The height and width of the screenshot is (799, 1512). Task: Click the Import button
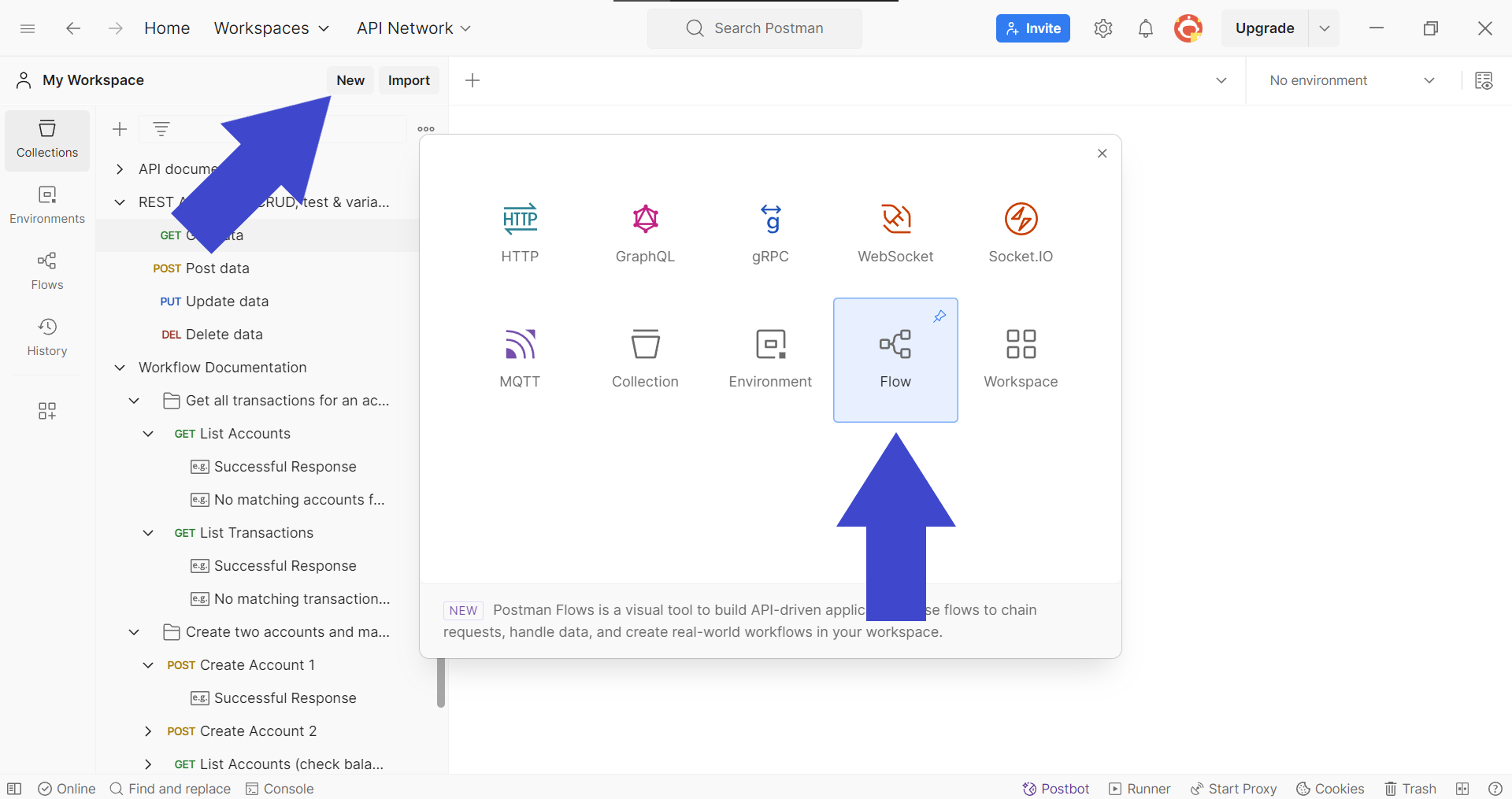pos(409,80)
